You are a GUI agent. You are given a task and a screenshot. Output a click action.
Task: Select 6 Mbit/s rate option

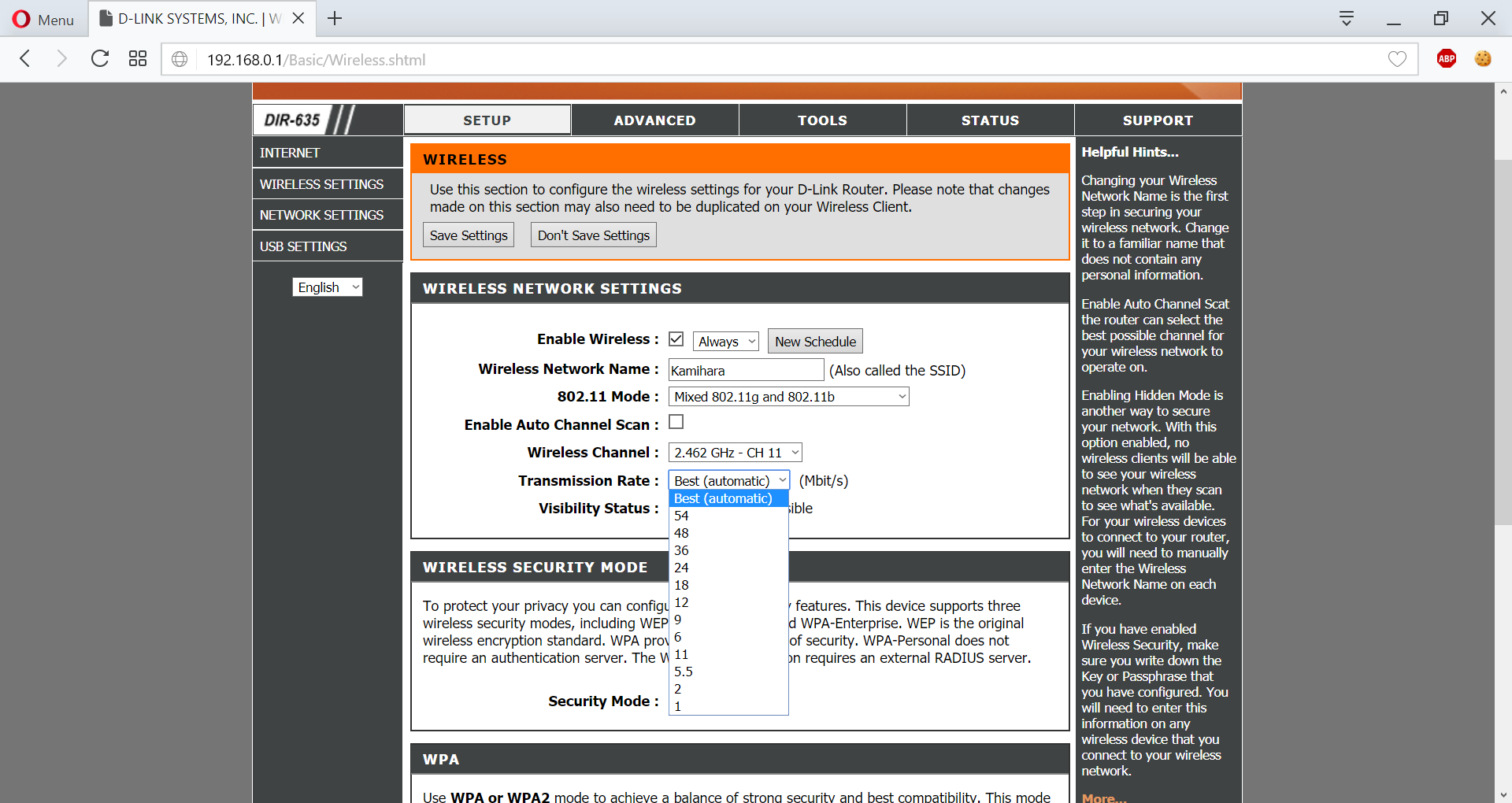coord(728,637)
